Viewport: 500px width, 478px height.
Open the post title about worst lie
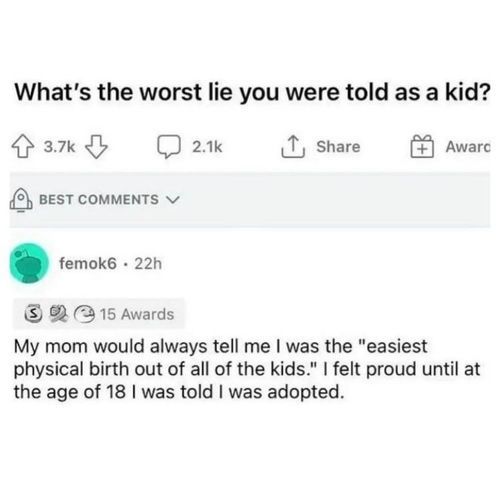coord(252,92)
